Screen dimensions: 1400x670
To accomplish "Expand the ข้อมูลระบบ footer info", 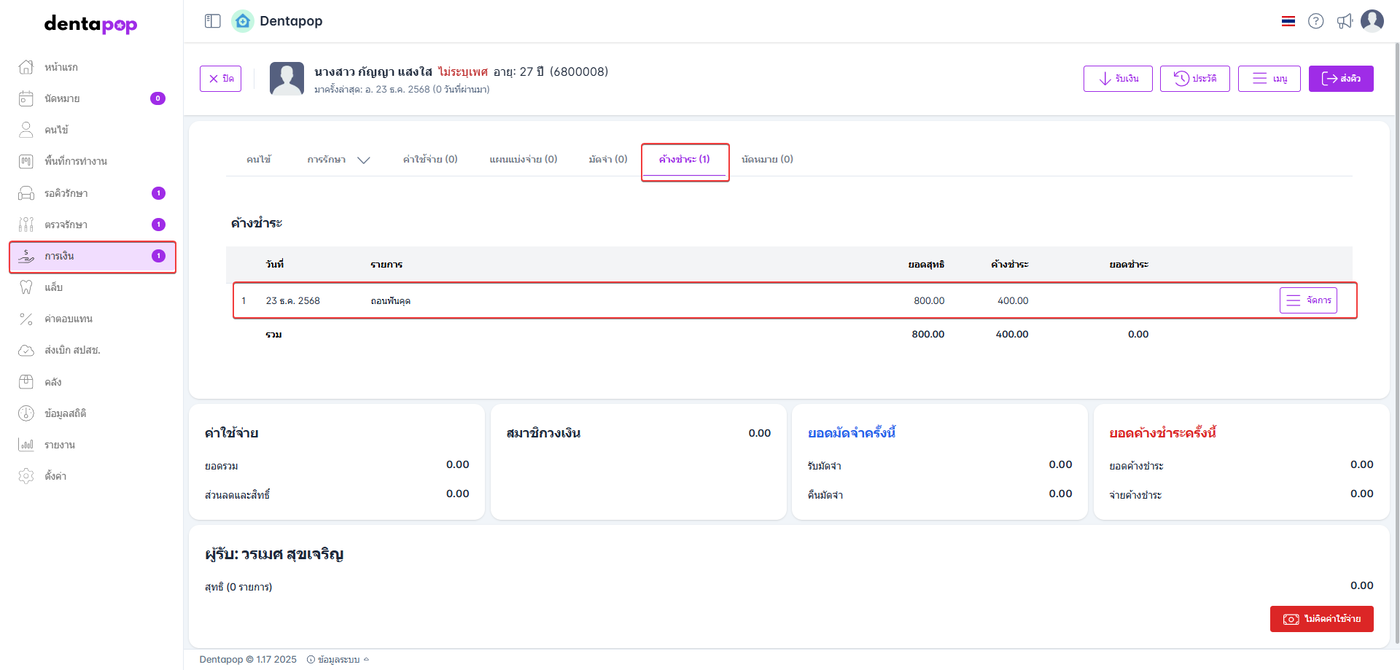I will click(338, 659).
